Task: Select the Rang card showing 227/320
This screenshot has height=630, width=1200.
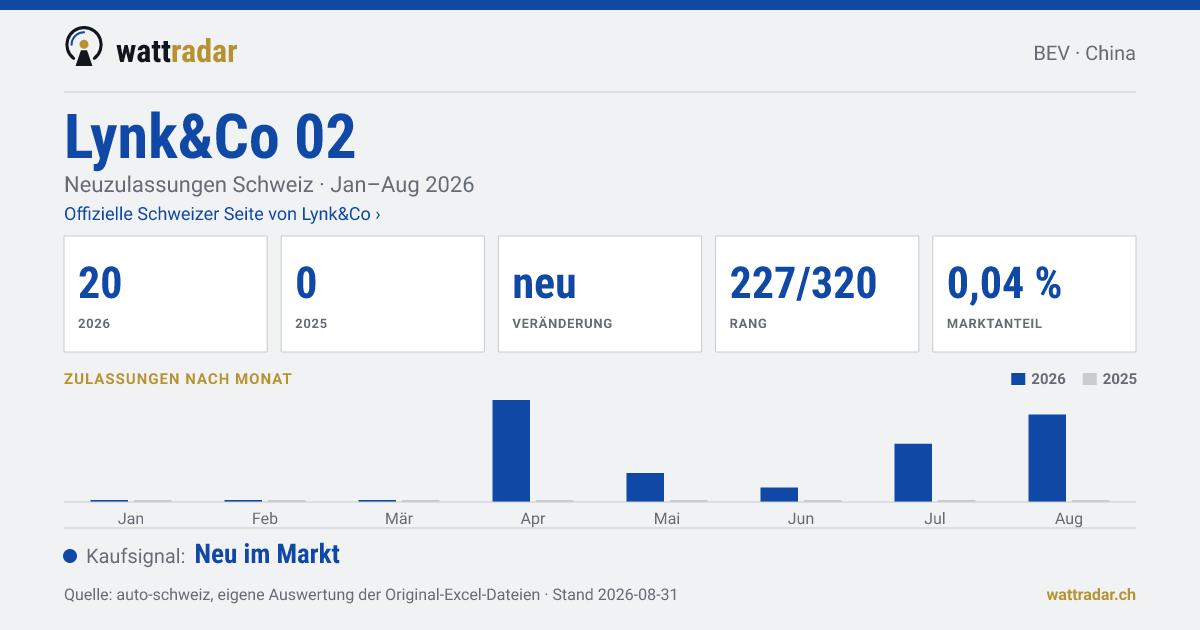Action: click(x=817, y=294)
